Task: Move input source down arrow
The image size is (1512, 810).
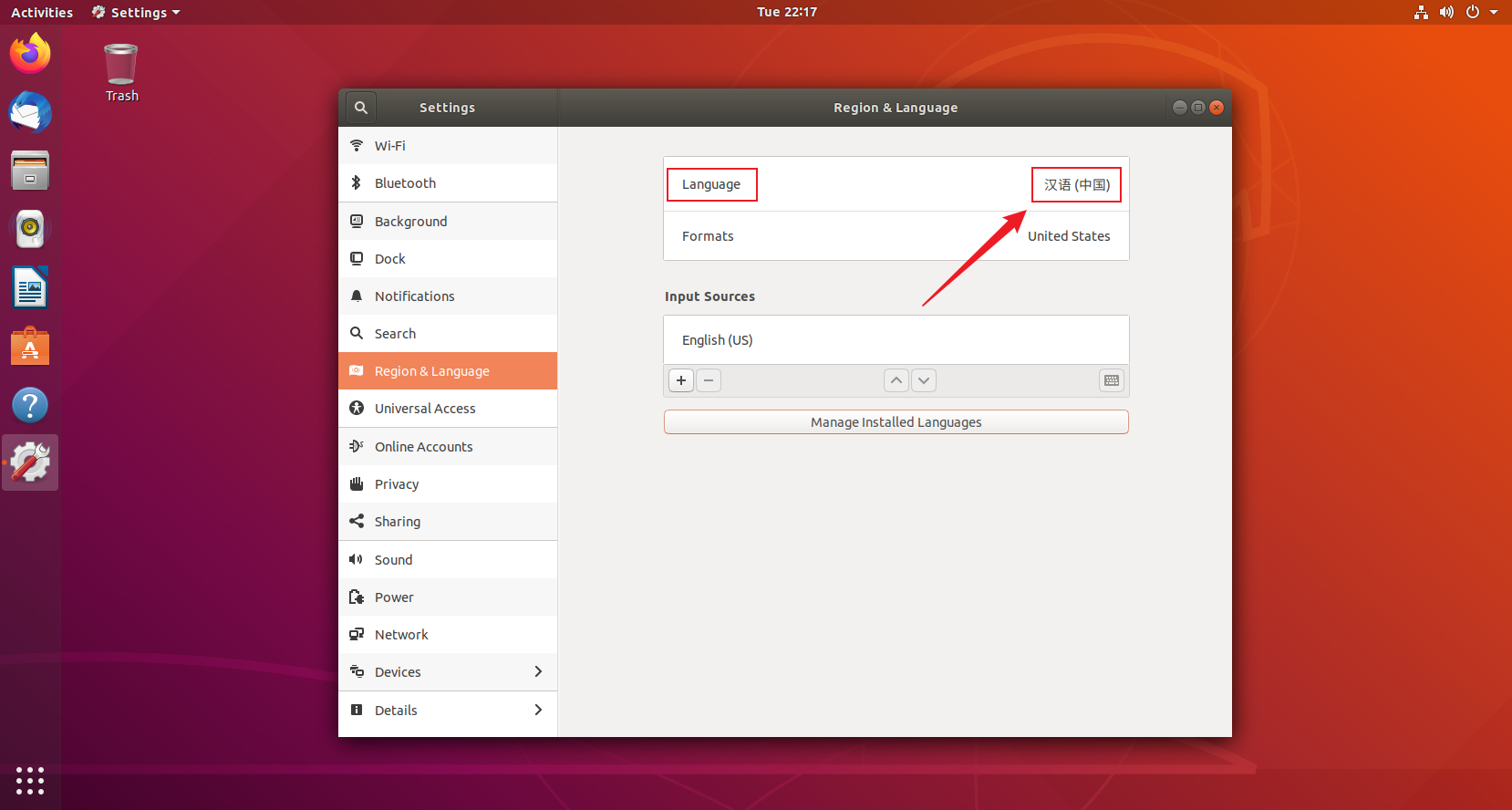Action: (924, 380)
